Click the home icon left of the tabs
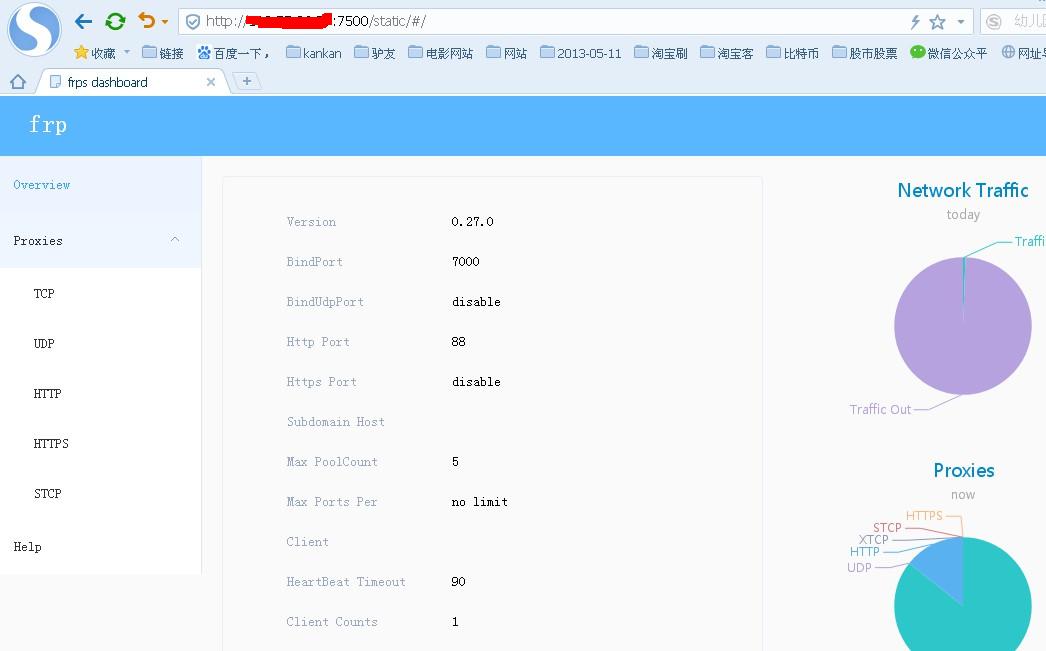The image size is (1046, 651). pos(17,82)
